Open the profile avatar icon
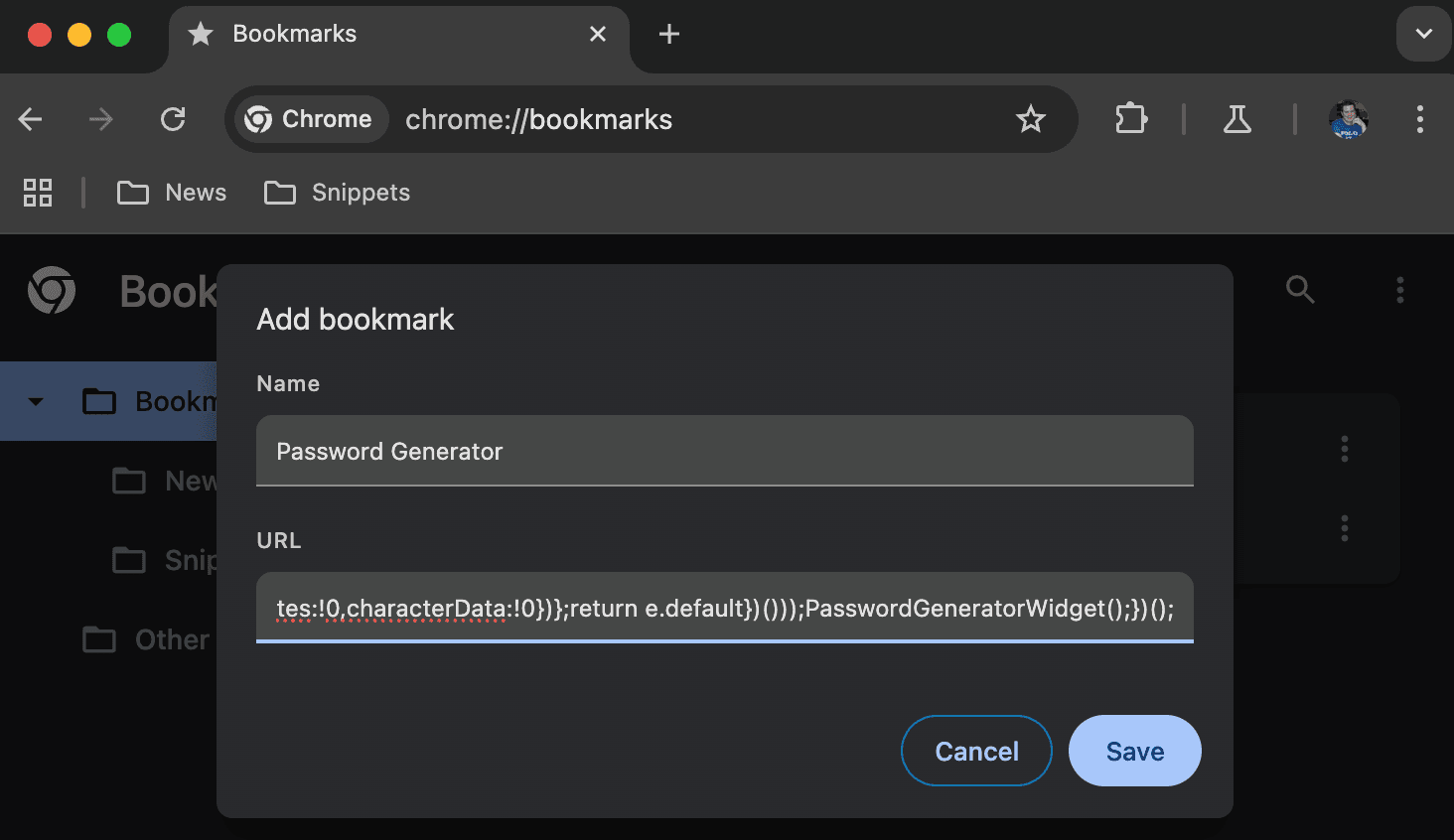 1348,119
